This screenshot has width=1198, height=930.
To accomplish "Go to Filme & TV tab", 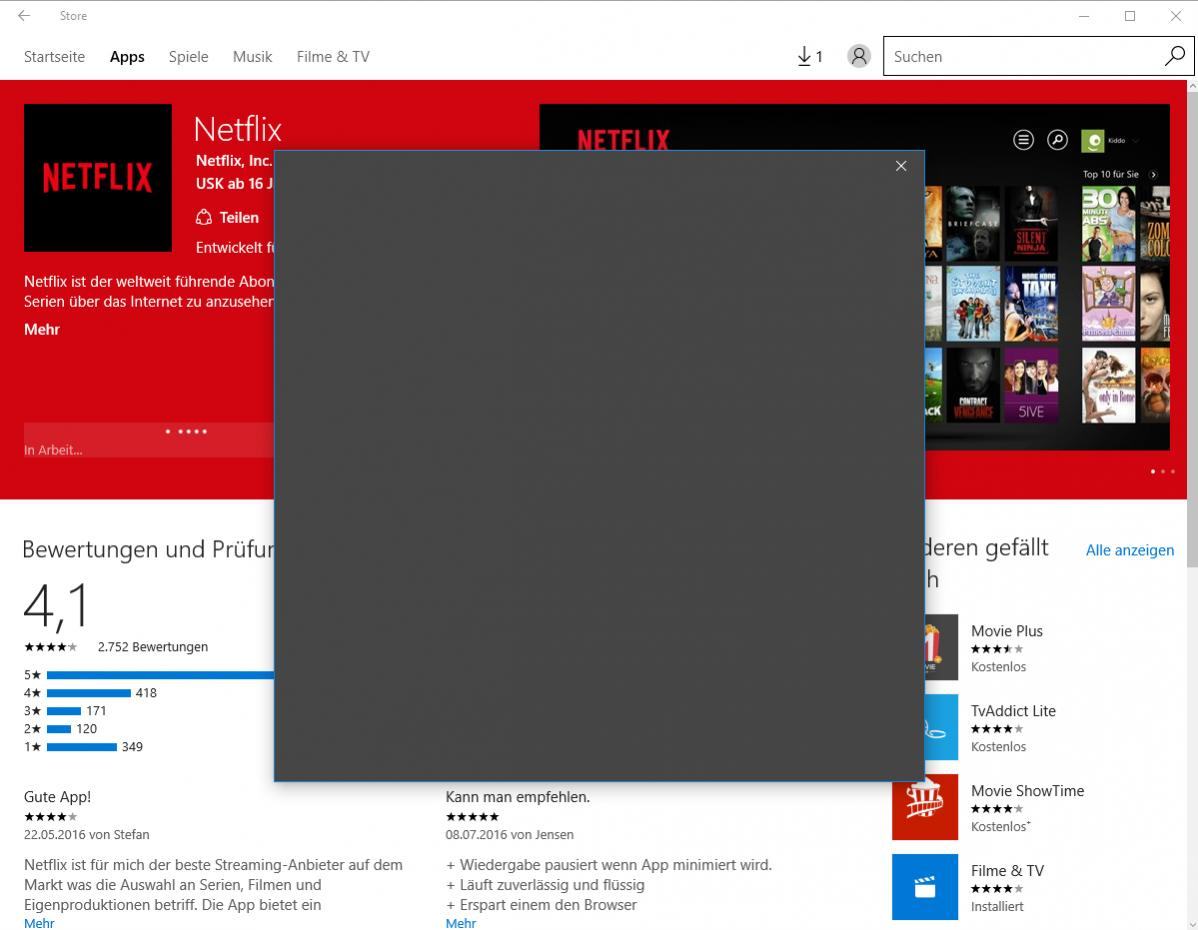I will coord(333,57).
